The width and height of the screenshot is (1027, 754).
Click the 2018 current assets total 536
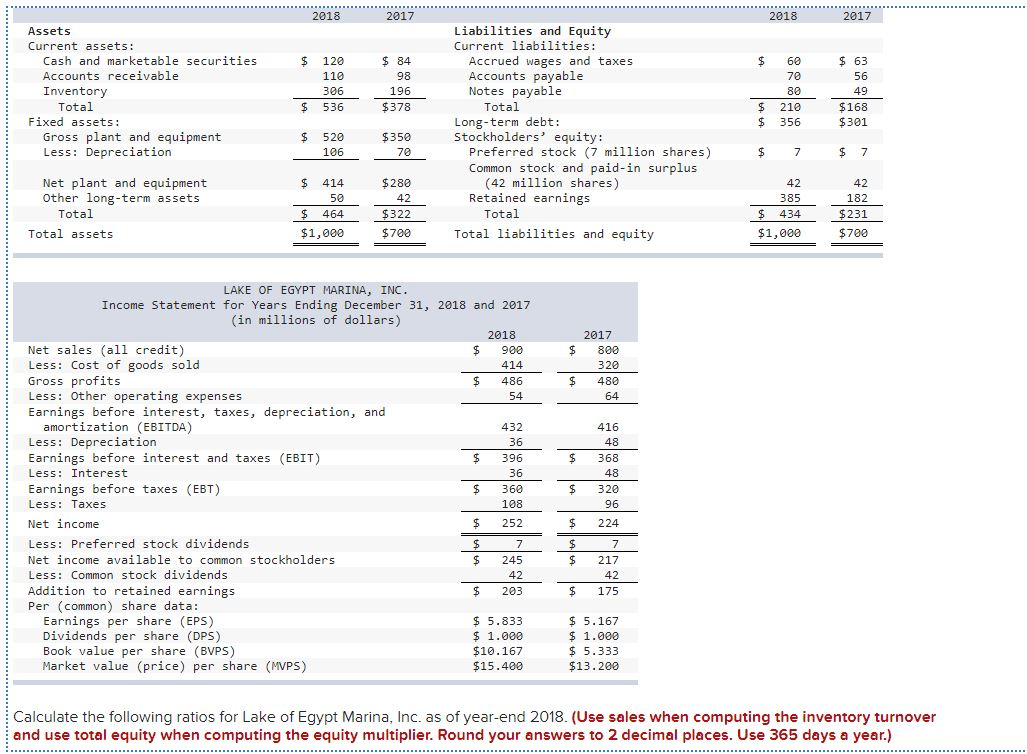click(x=333, y=107)
